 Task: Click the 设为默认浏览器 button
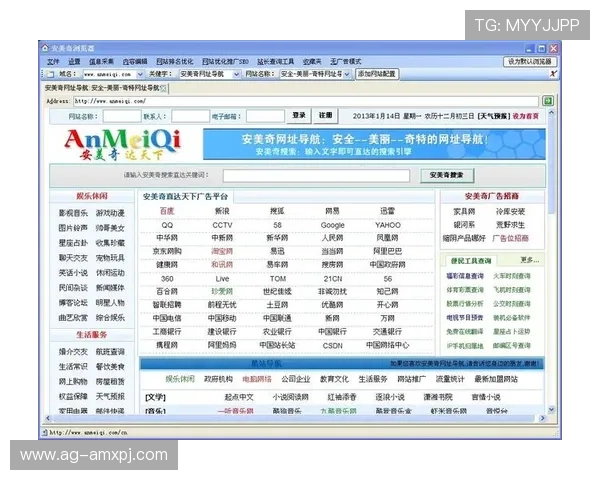click(530, 61)
